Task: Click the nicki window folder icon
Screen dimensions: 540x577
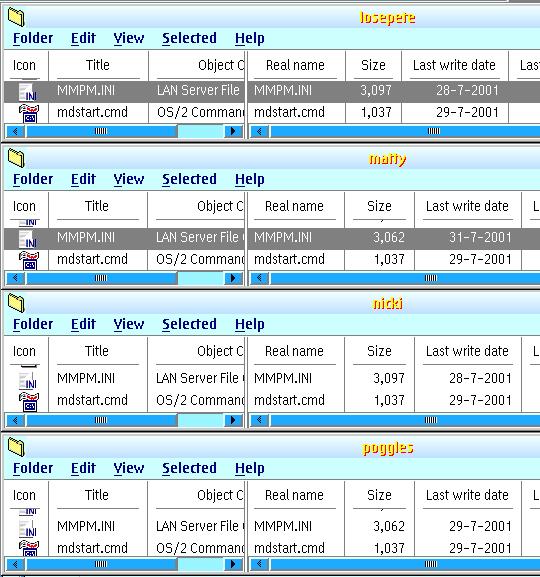Action: pyautogui.click(x=16, y=304)
